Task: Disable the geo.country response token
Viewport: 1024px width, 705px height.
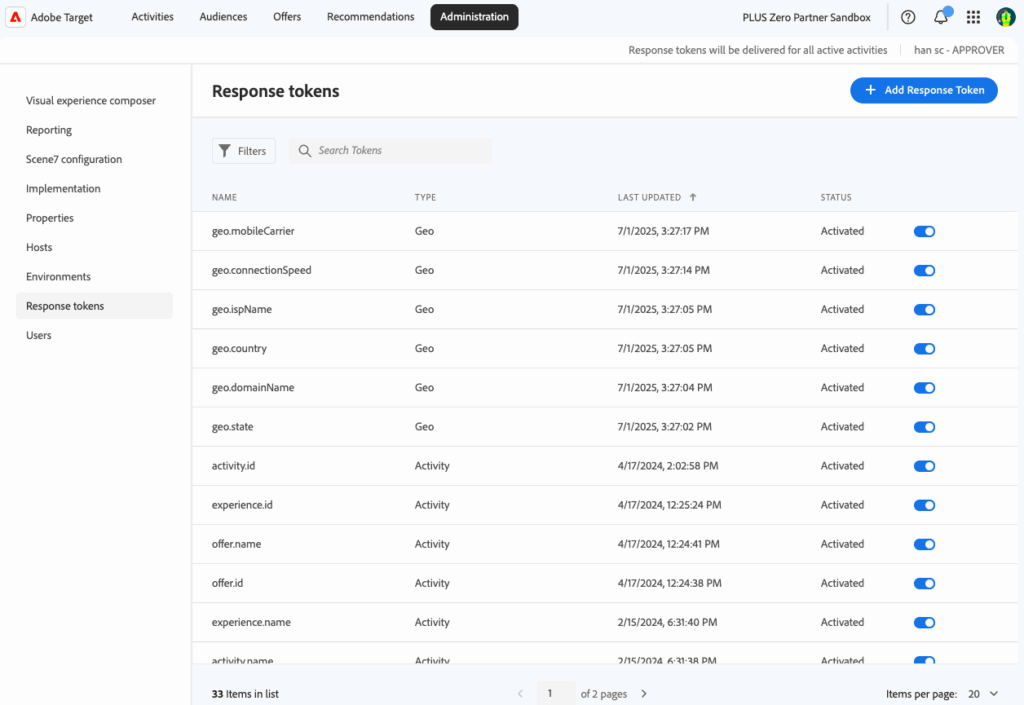Action: (x=924, y=348)
